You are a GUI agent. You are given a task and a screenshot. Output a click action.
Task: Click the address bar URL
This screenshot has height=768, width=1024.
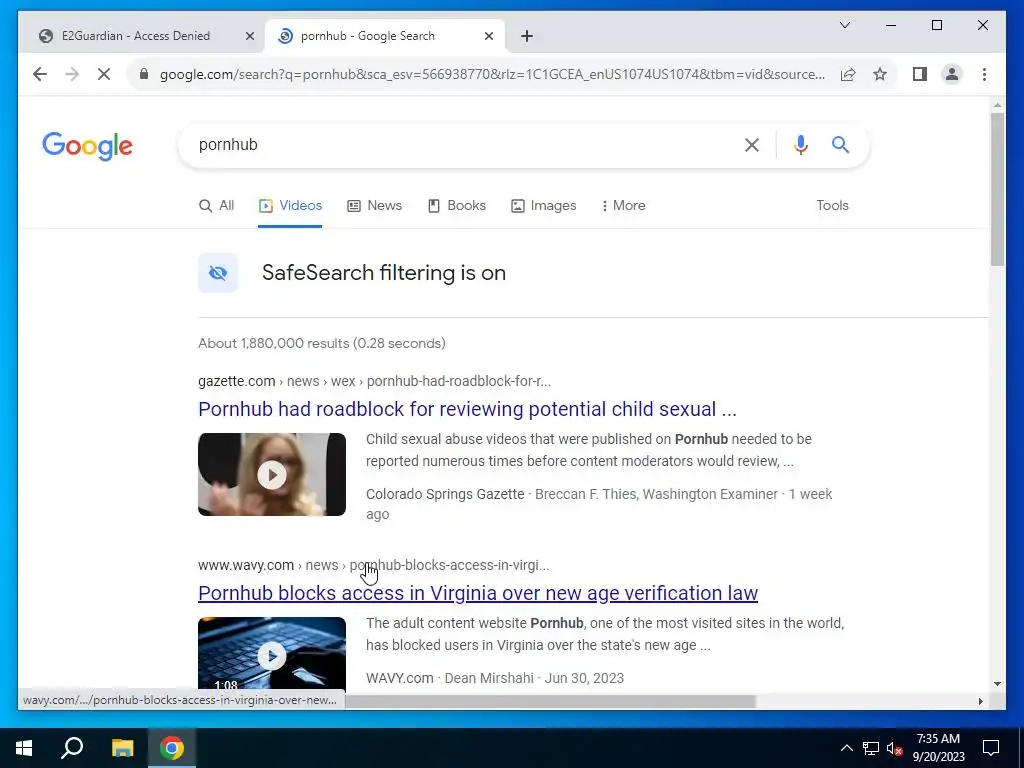click(x=492, y=74)
